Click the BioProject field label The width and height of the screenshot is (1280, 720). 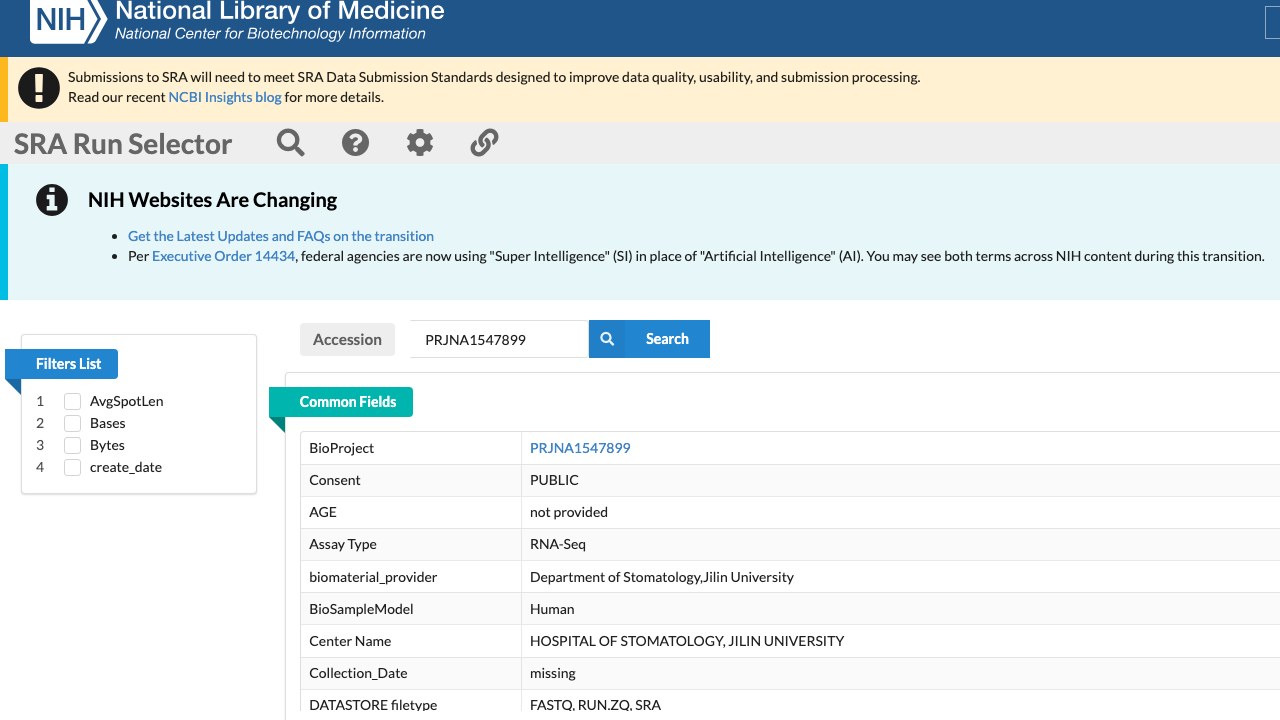[341, 448]
